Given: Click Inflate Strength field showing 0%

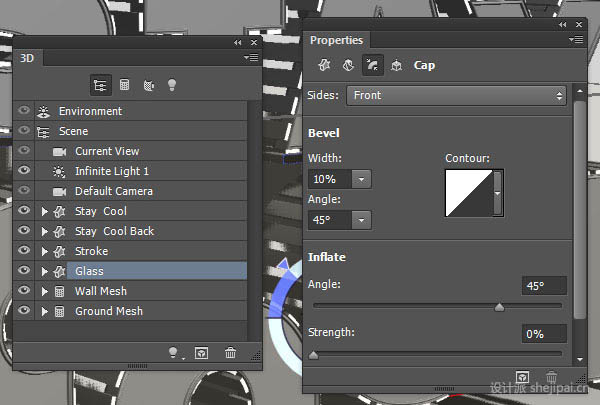Looking at the screenshot, I should [544, 334].
